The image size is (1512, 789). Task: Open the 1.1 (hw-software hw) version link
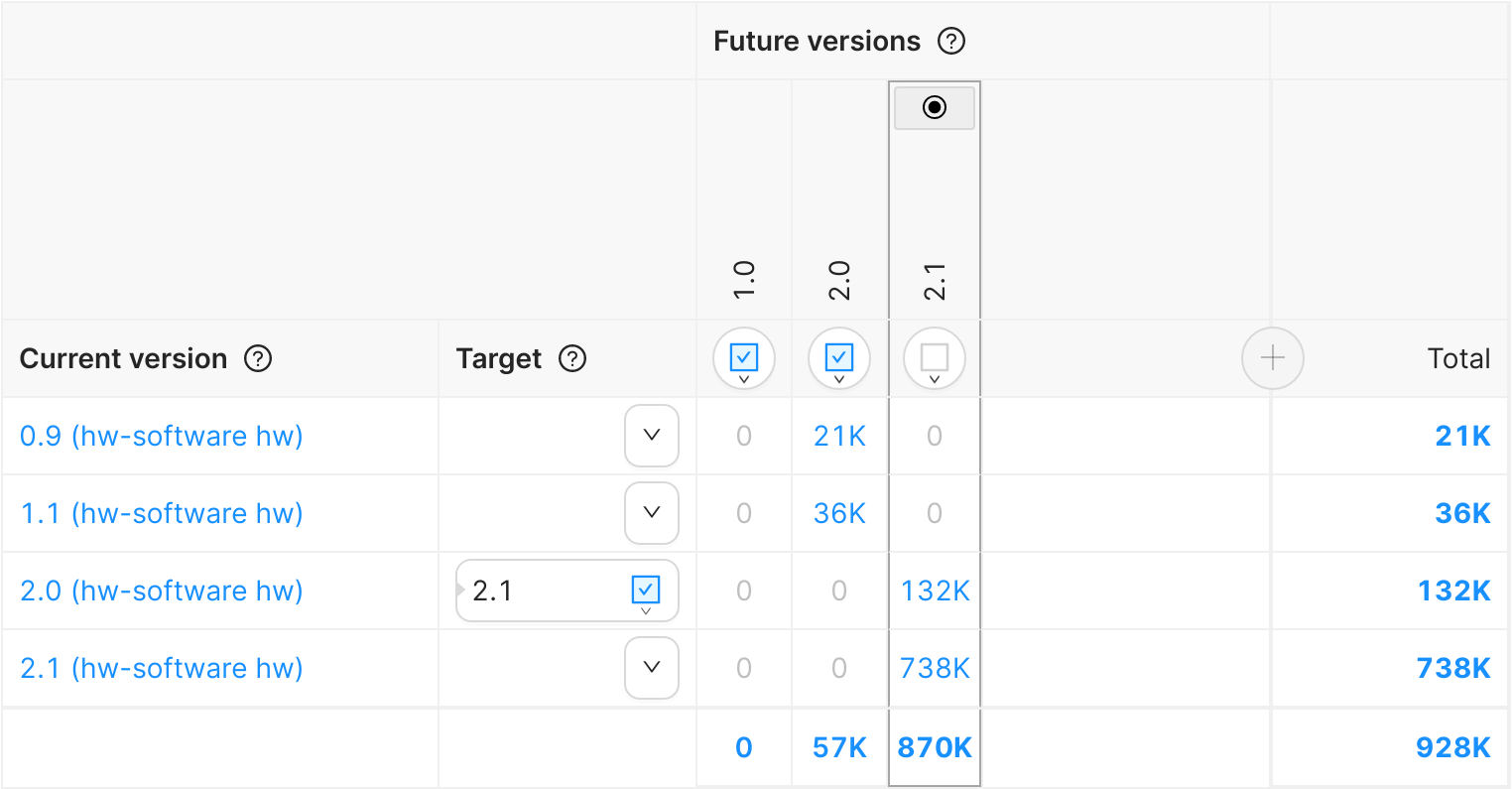pos(162,513)
